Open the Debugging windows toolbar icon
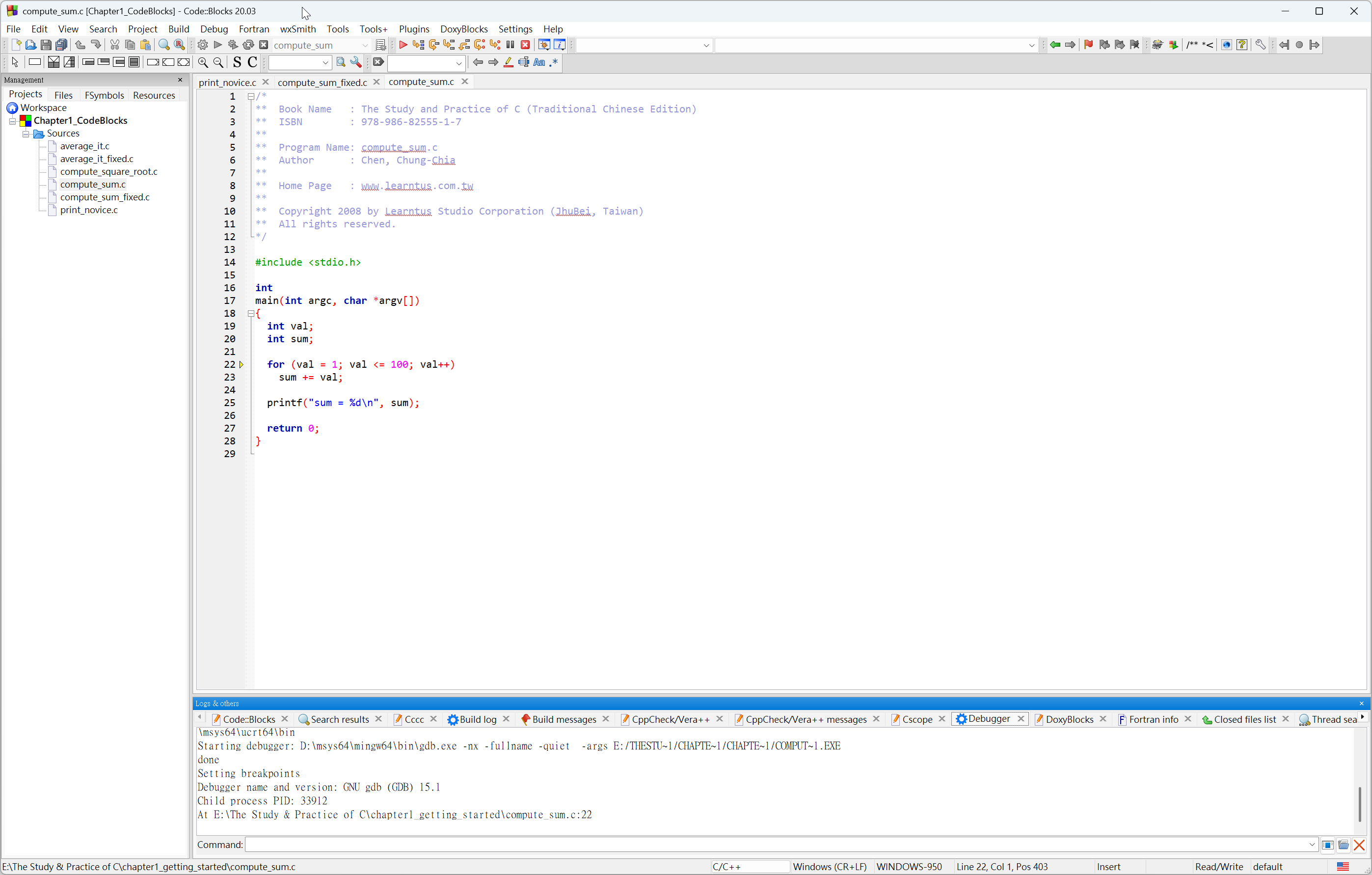The image size is (1372, 875). click(544, 45)
